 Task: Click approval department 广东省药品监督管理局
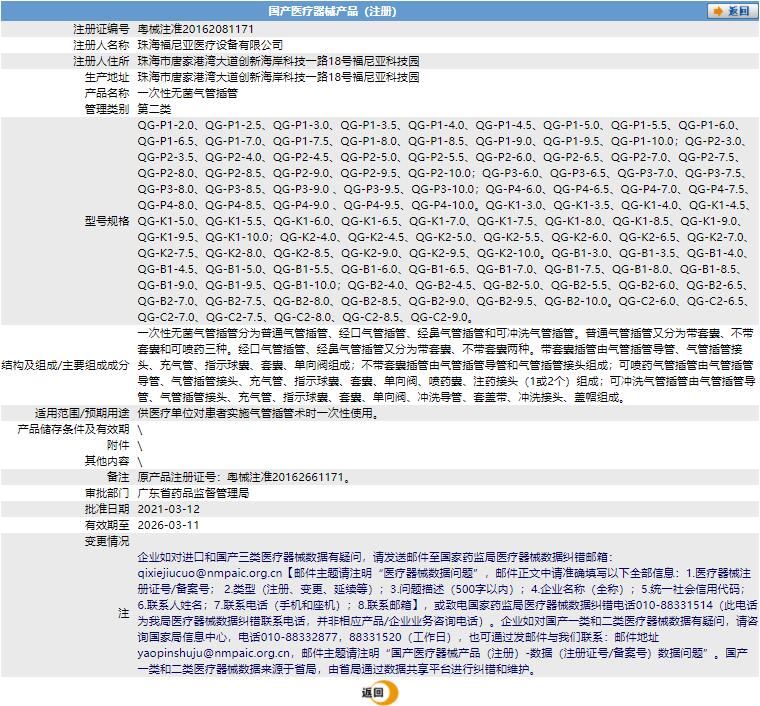pos(193,493)
